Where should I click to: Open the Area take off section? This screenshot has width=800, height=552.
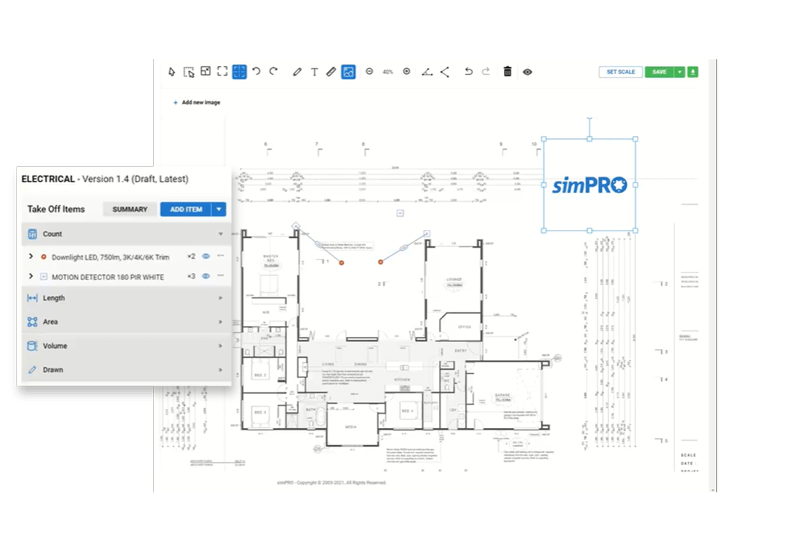coord(126,322)
